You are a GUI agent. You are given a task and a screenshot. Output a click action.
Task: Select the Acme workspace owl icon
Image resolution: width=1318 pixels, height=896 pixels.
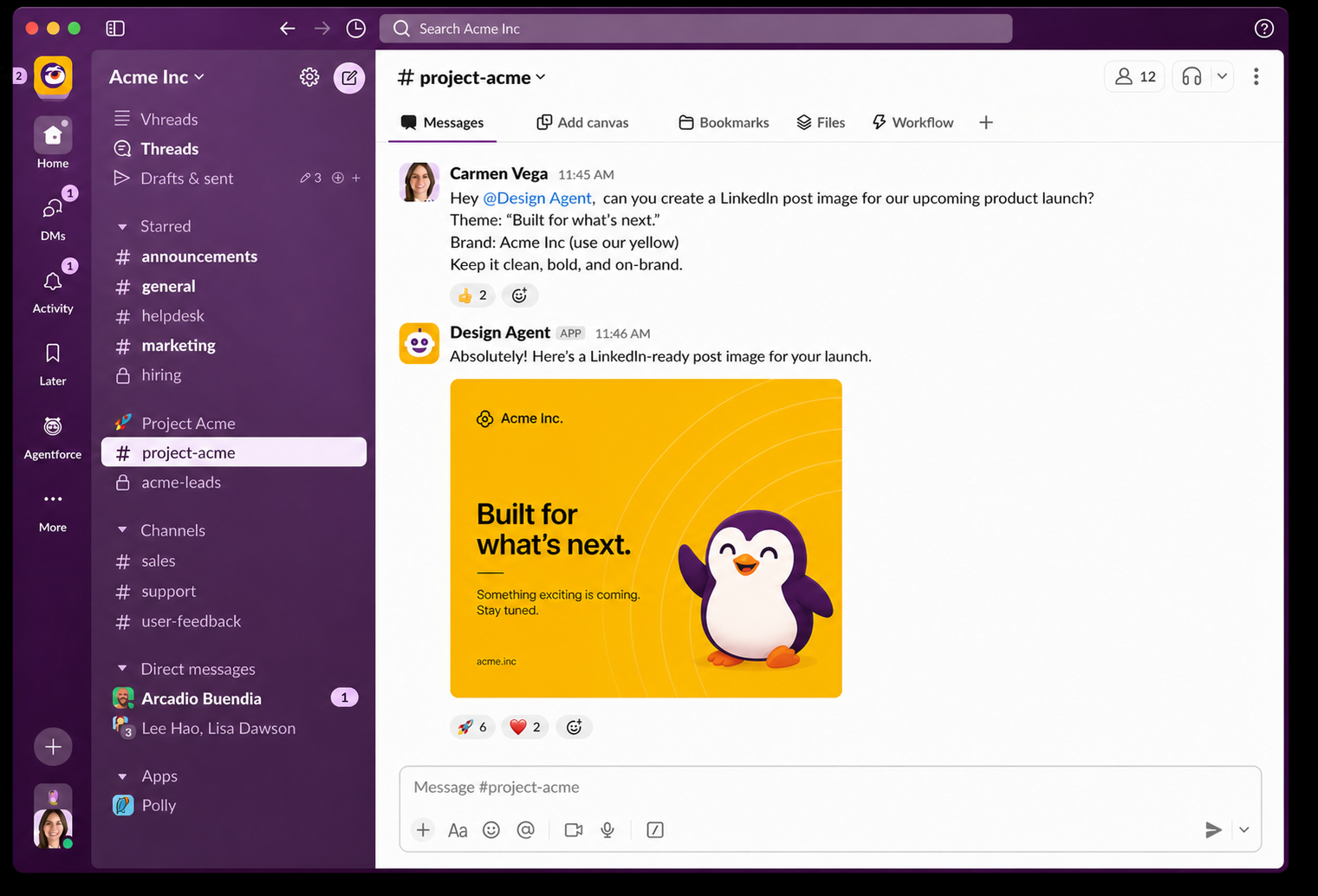click(53, 76)
